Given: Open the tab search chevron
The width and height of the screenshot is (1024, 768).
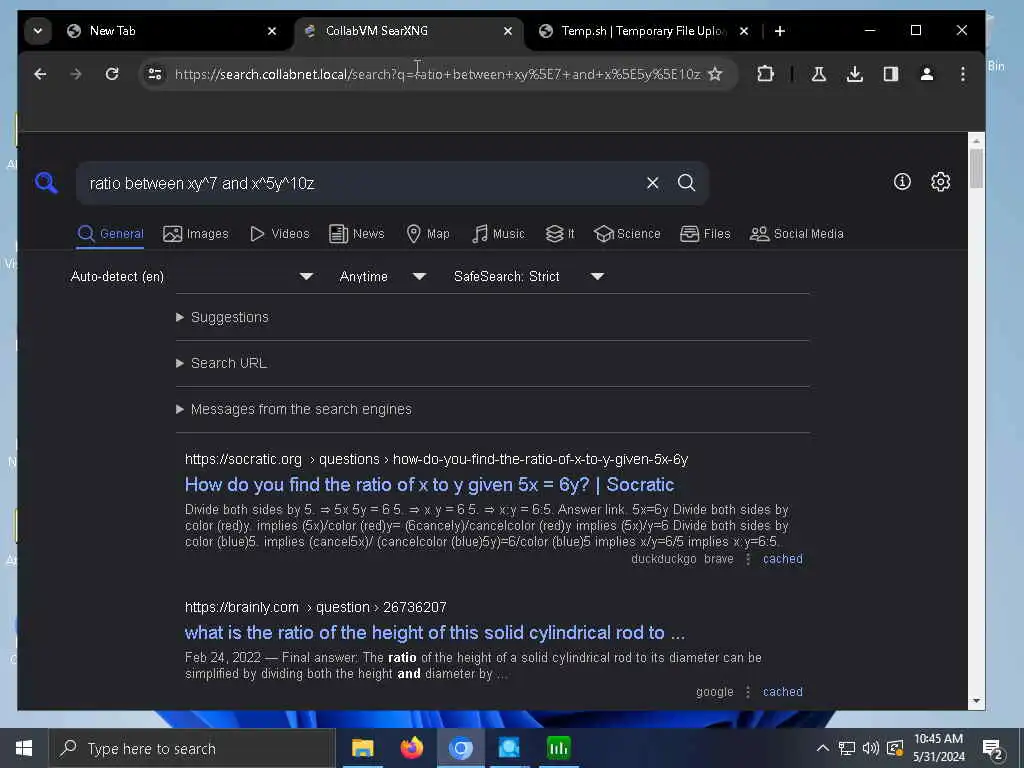Looking at the screenshot, I should (x=38, y=31).
